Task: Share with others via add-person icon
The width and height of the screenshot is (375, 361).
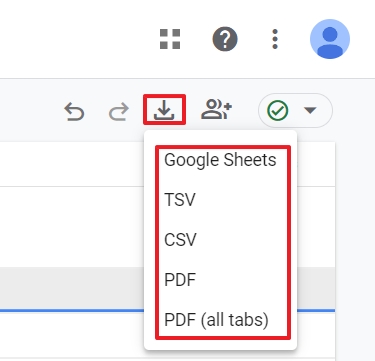Action: tap(216, 109)
